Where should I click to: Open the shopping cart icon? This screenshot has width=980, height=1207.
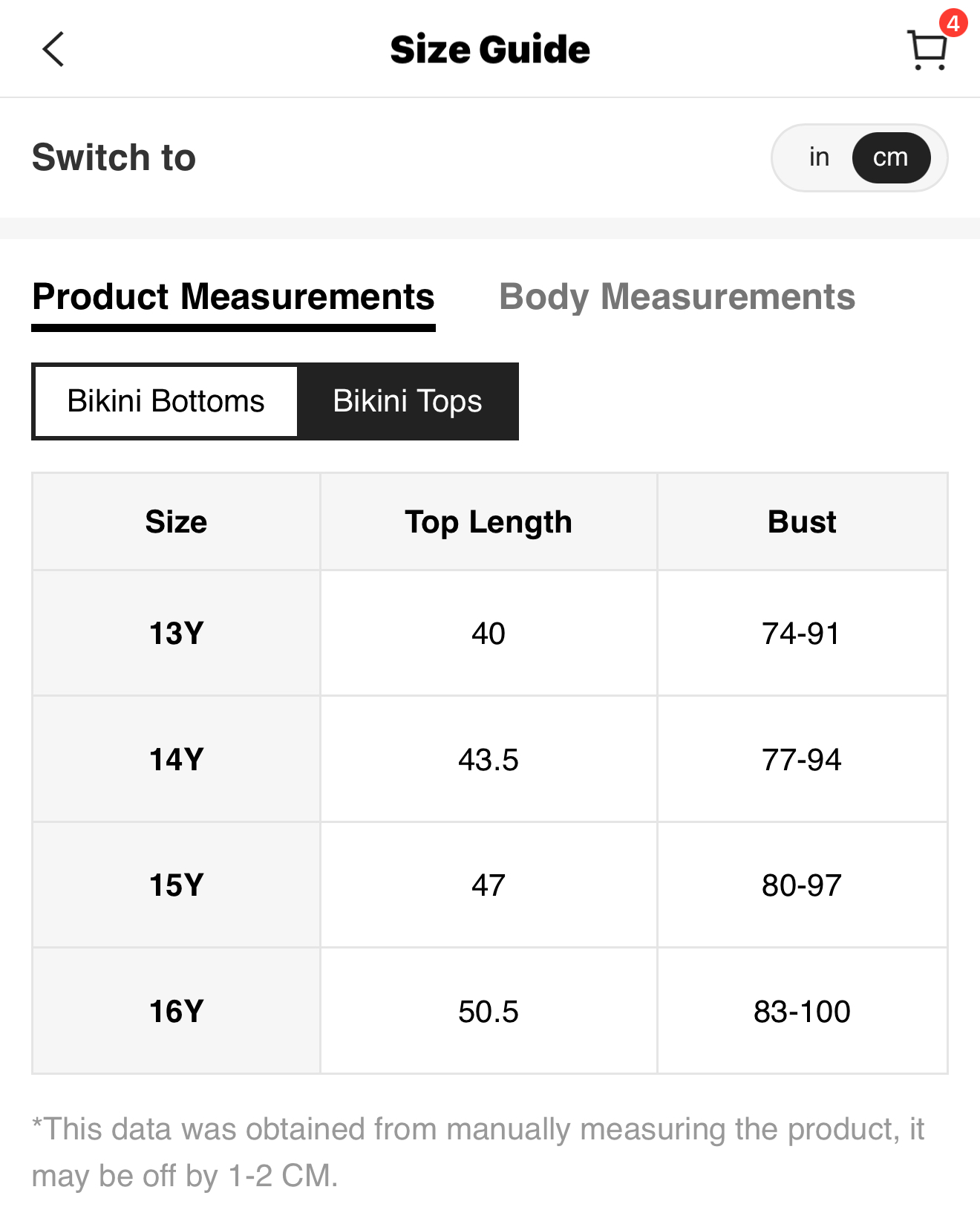coord(927,51)
